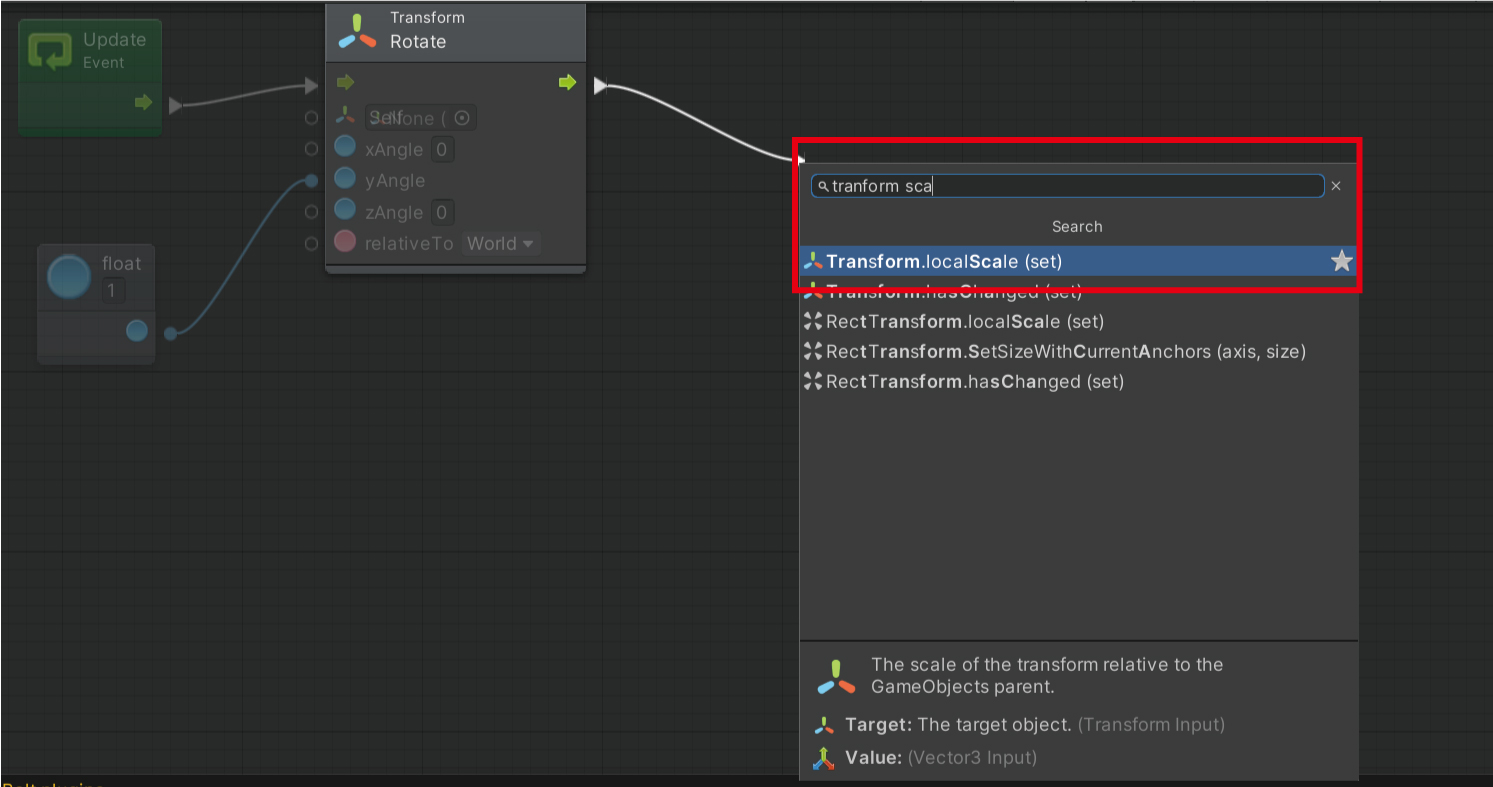Clear the search with the X button

click(1336, 186)
